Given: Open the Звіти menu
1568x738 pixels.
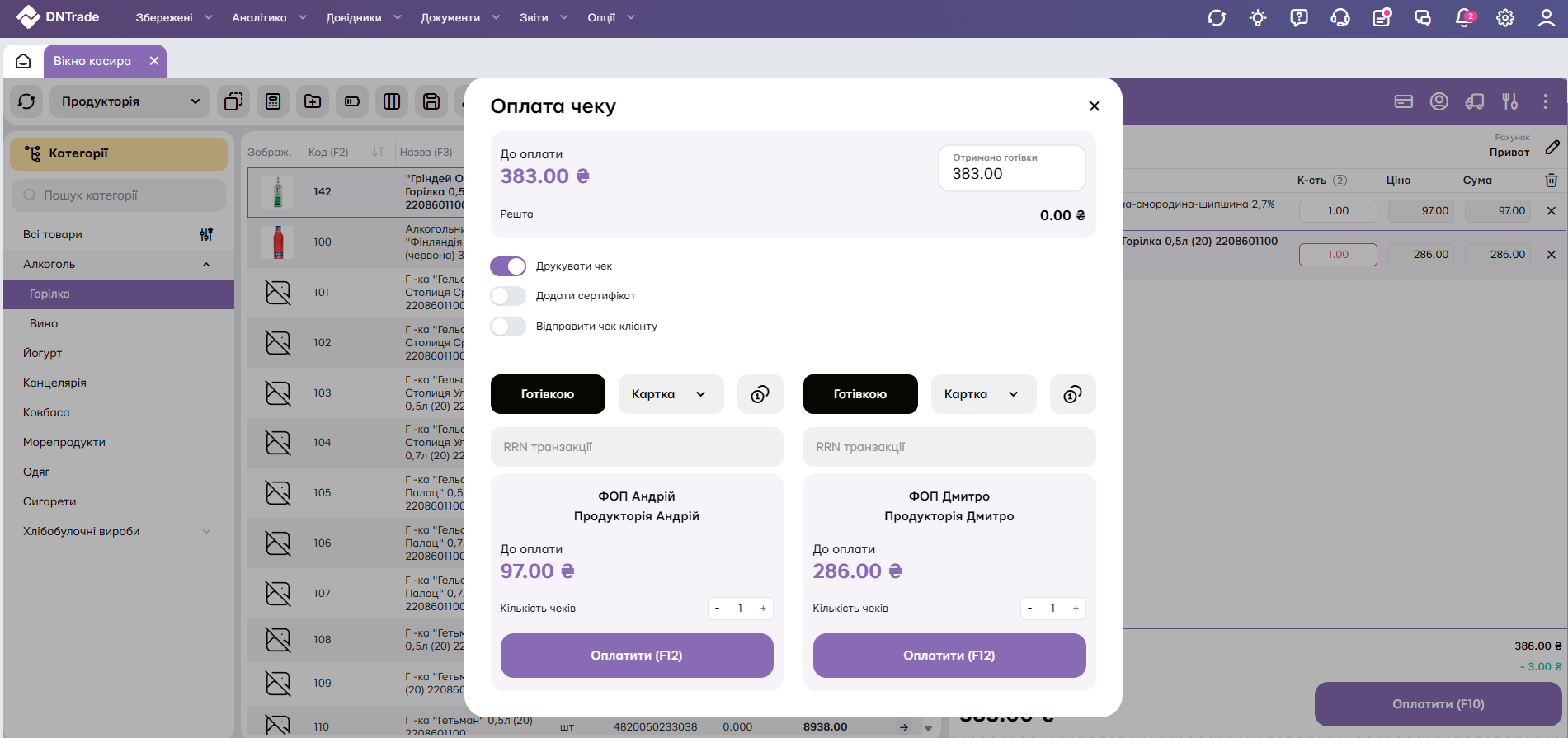Looking at the screenshot, I should 544,17.
